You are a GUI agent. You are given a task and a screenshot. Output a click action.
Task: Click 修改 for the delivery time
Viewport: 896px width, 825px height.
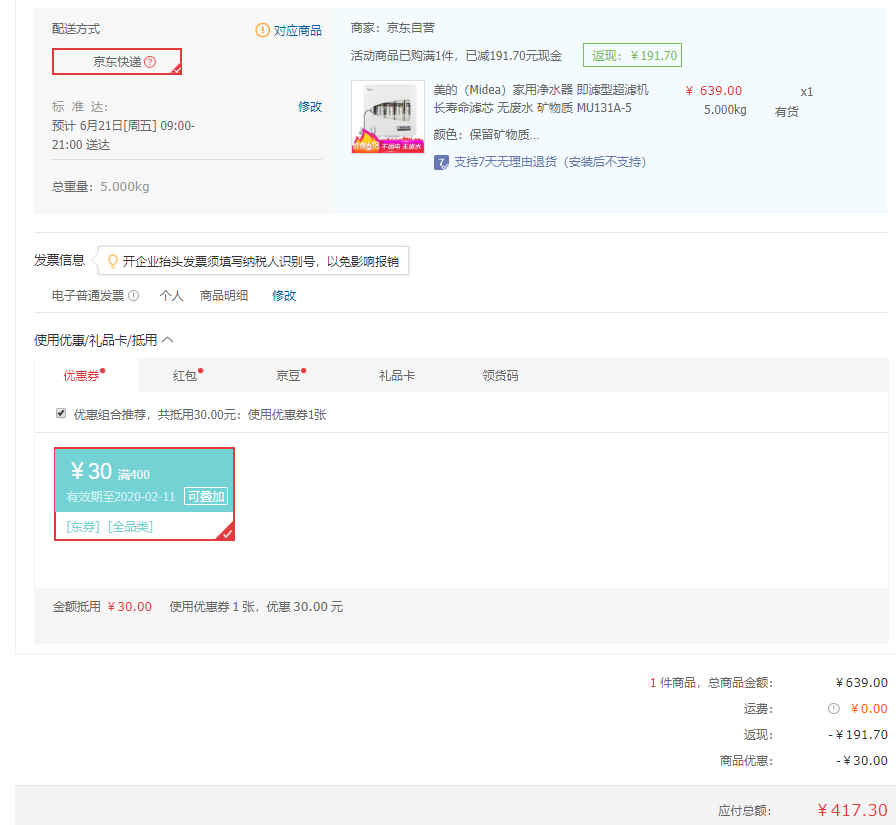310,107
